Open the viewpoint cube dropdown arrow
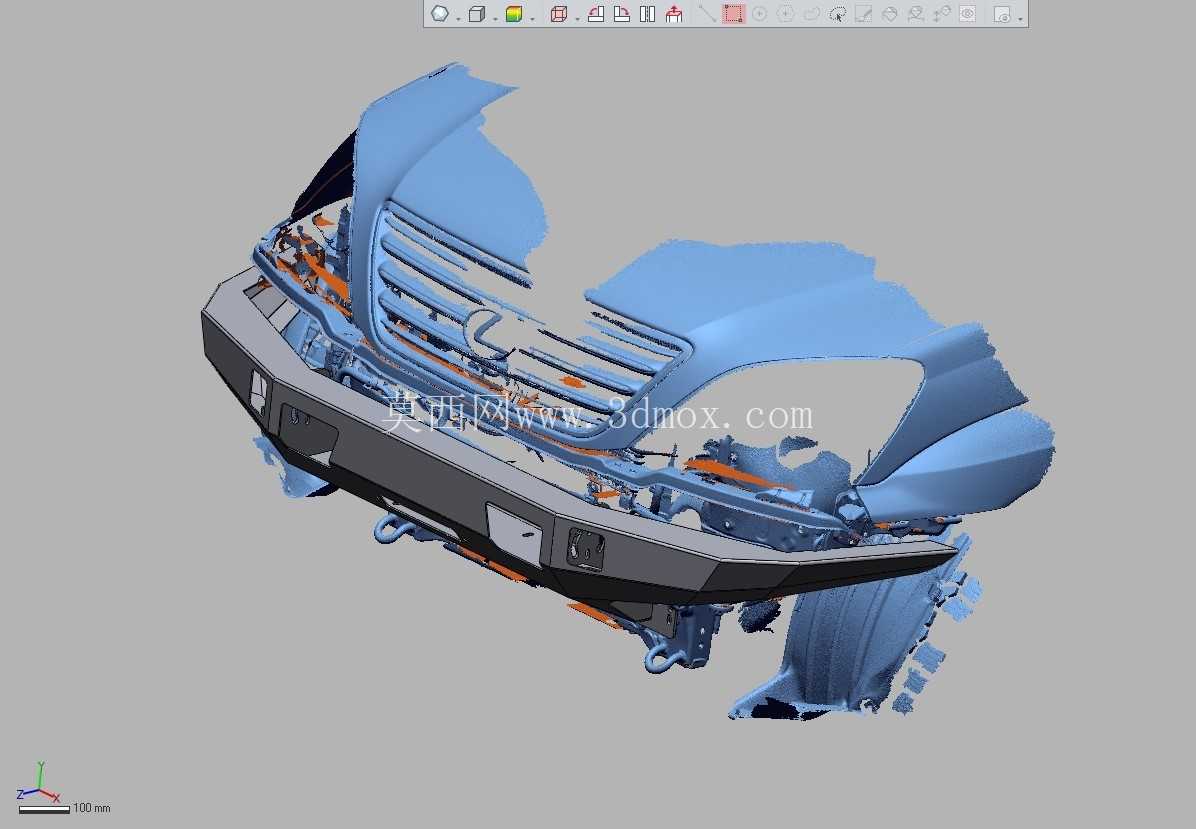The width and height of the screenshot is (1196, 829). point(577,18)
